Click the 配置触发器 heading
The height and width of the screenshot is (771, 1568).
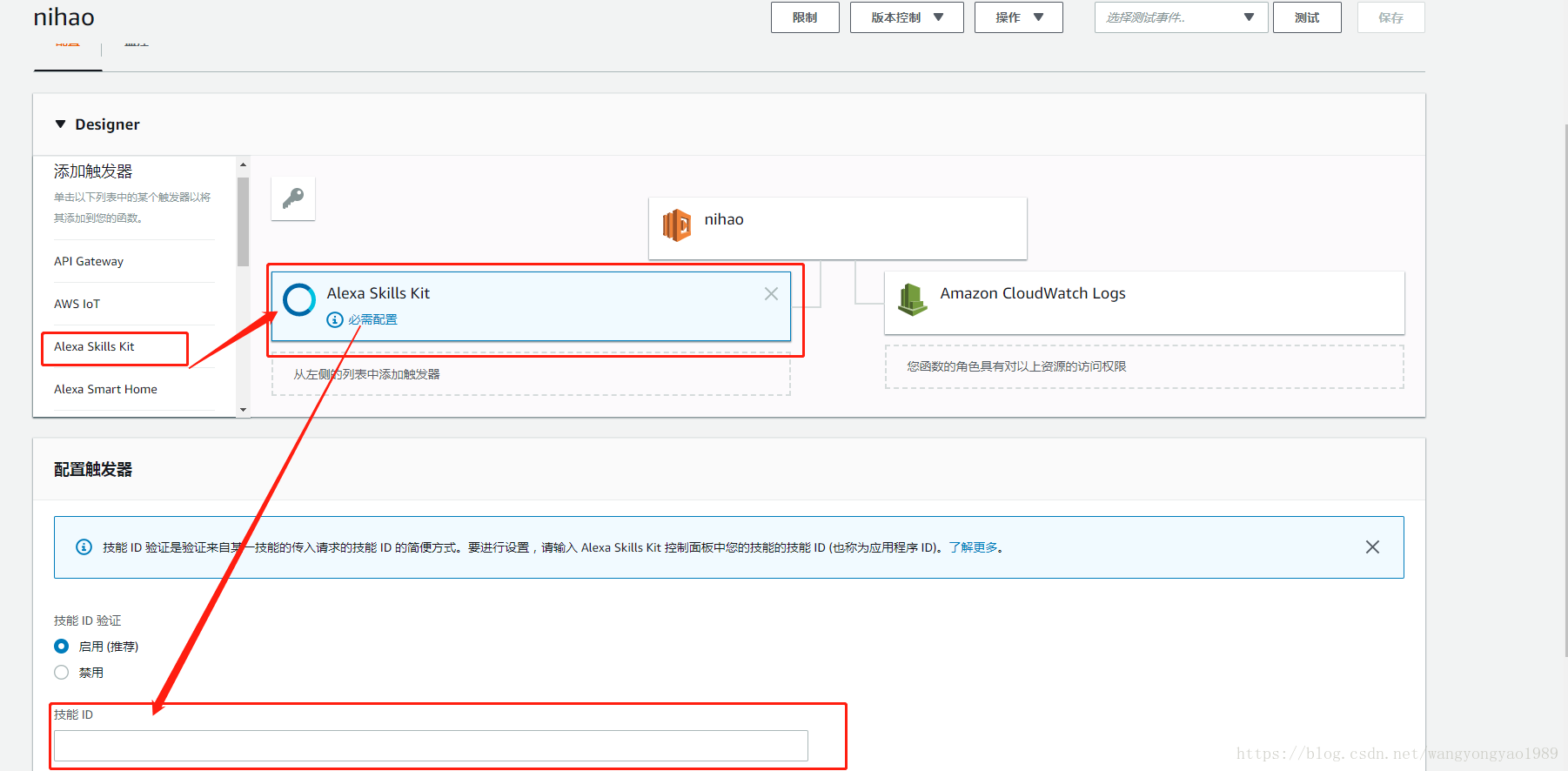93,470
